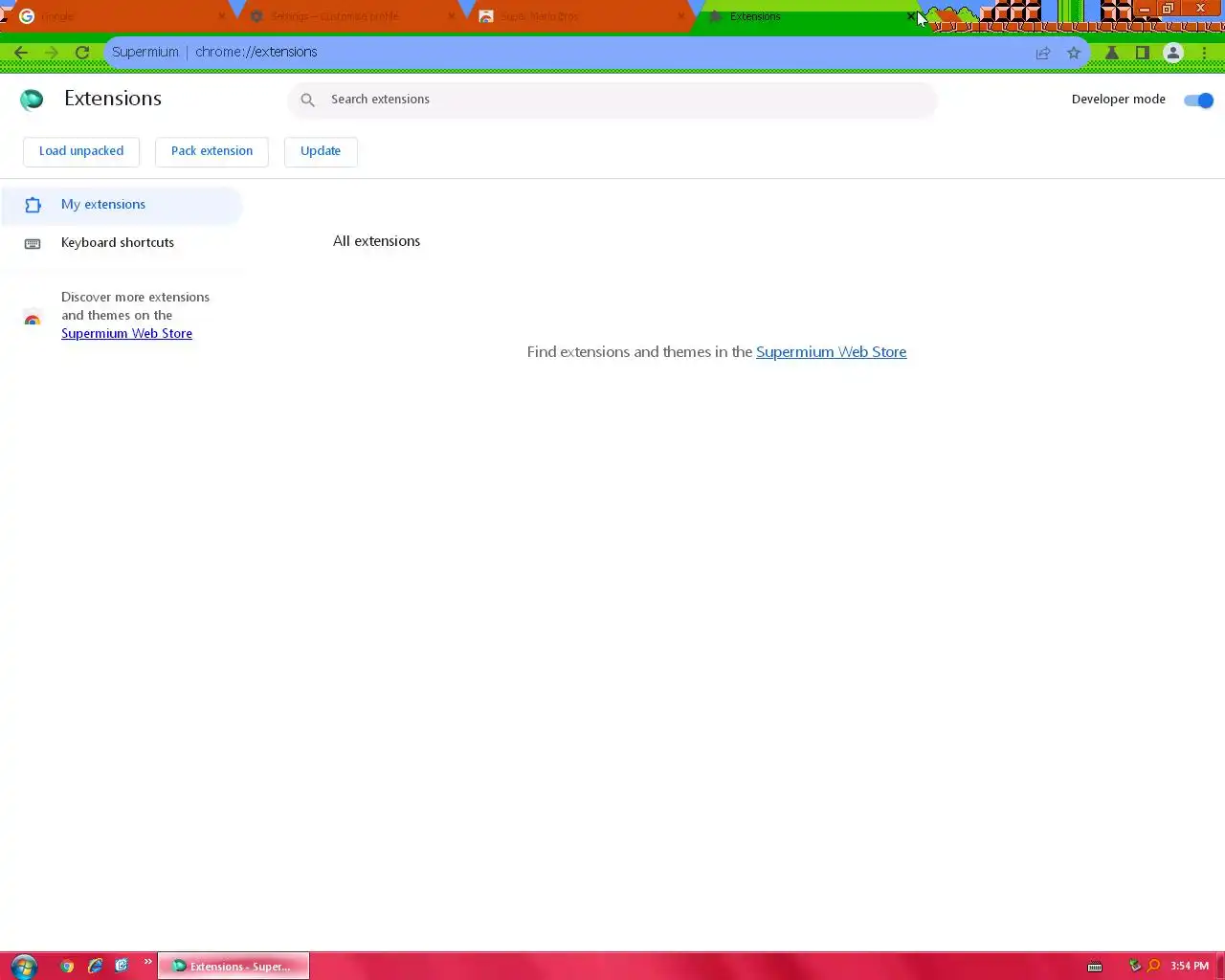Bookmark this page with the star icon
Screen dimensions: 1225x980
1074,53
